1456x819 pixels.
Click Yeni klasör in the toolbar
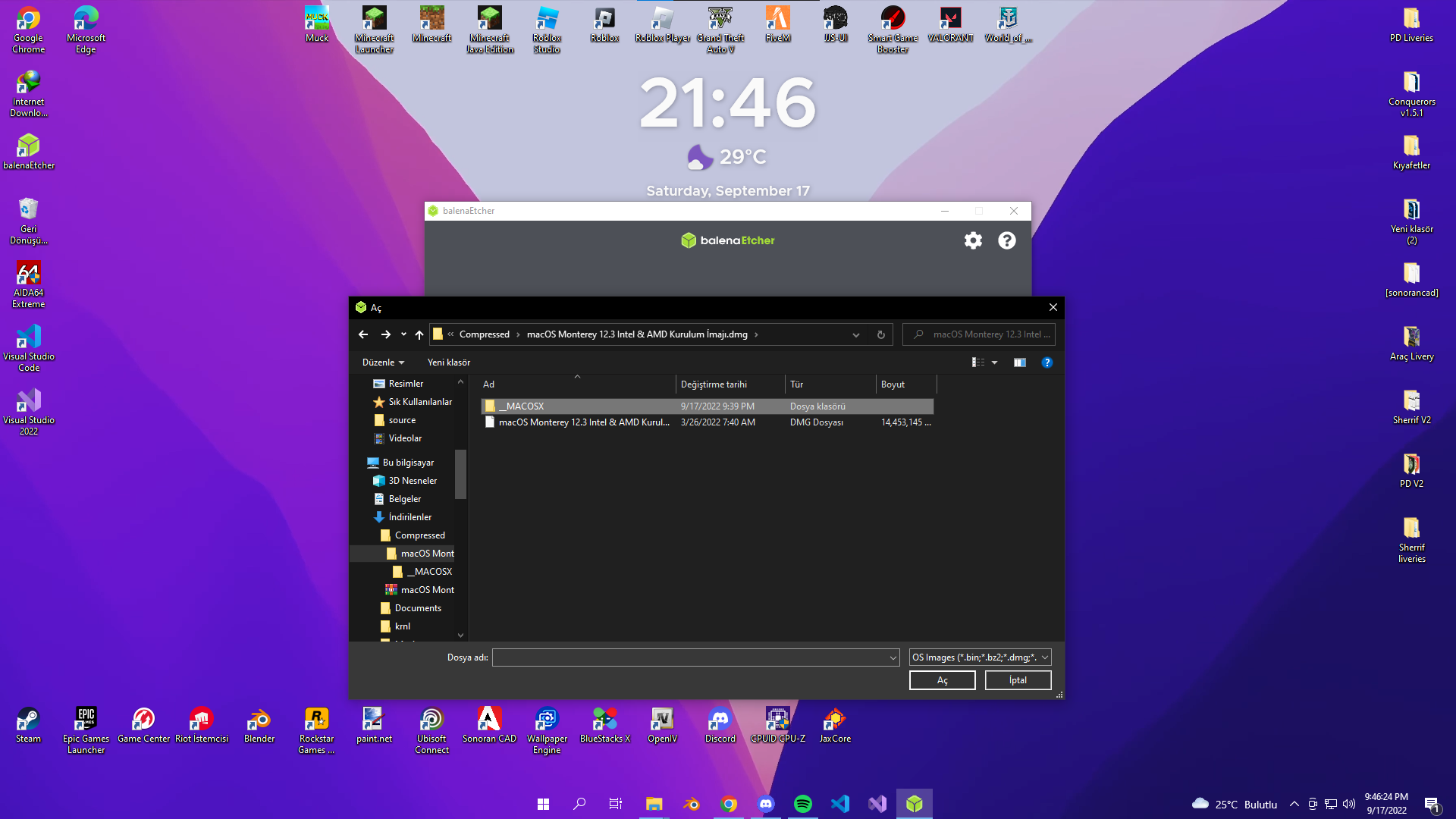[448, 362]
